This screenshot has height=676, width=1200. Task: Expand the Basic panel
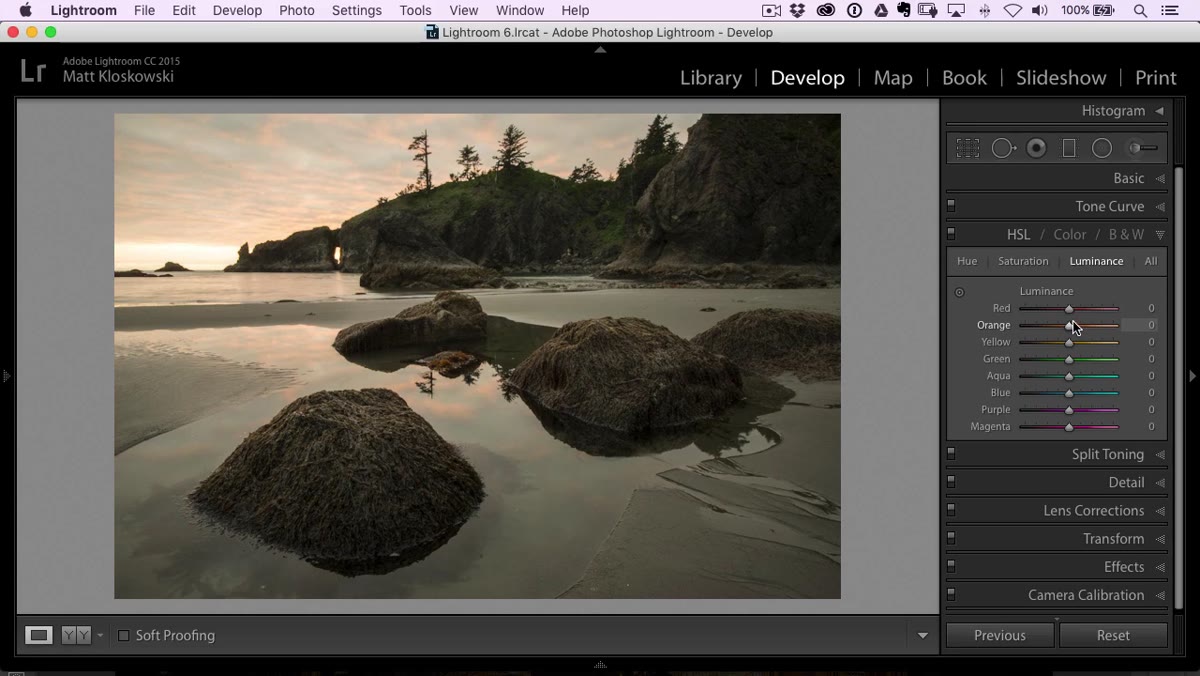(x=1160, y=179)
